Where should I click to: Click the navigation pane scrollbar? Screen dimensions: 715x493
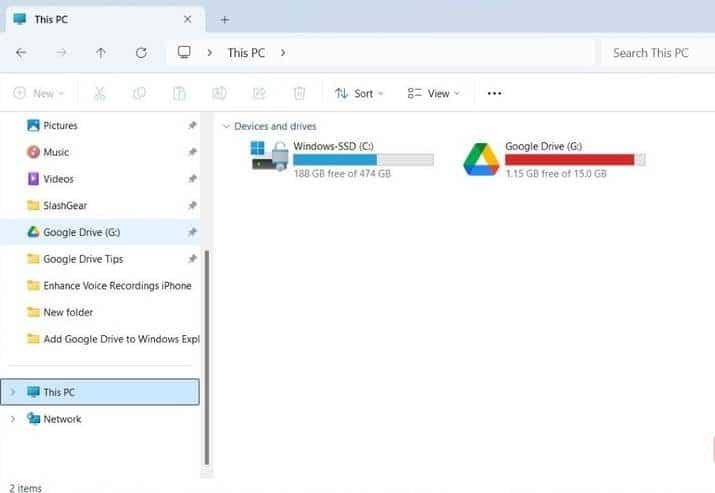point(207,358)
